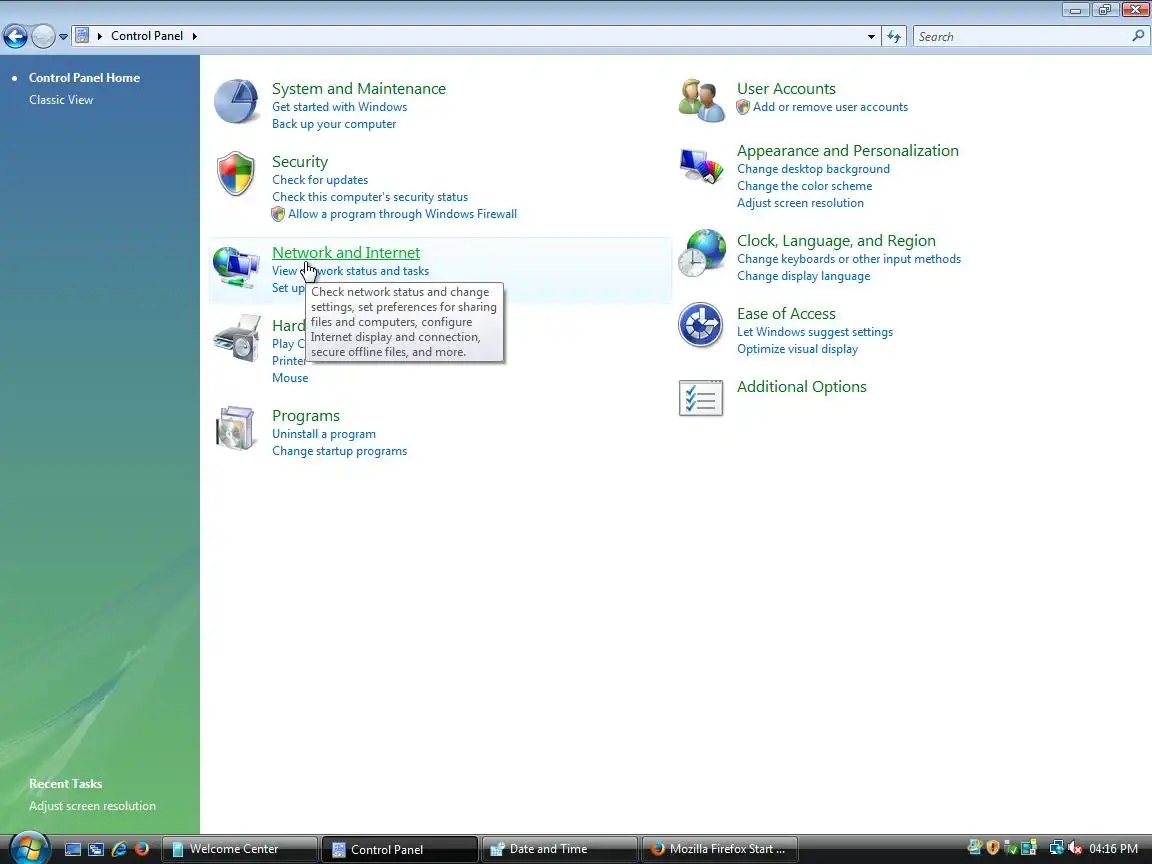Click Check this computer's security status
Screen dimensions: 1152x864
coord(370,196)
